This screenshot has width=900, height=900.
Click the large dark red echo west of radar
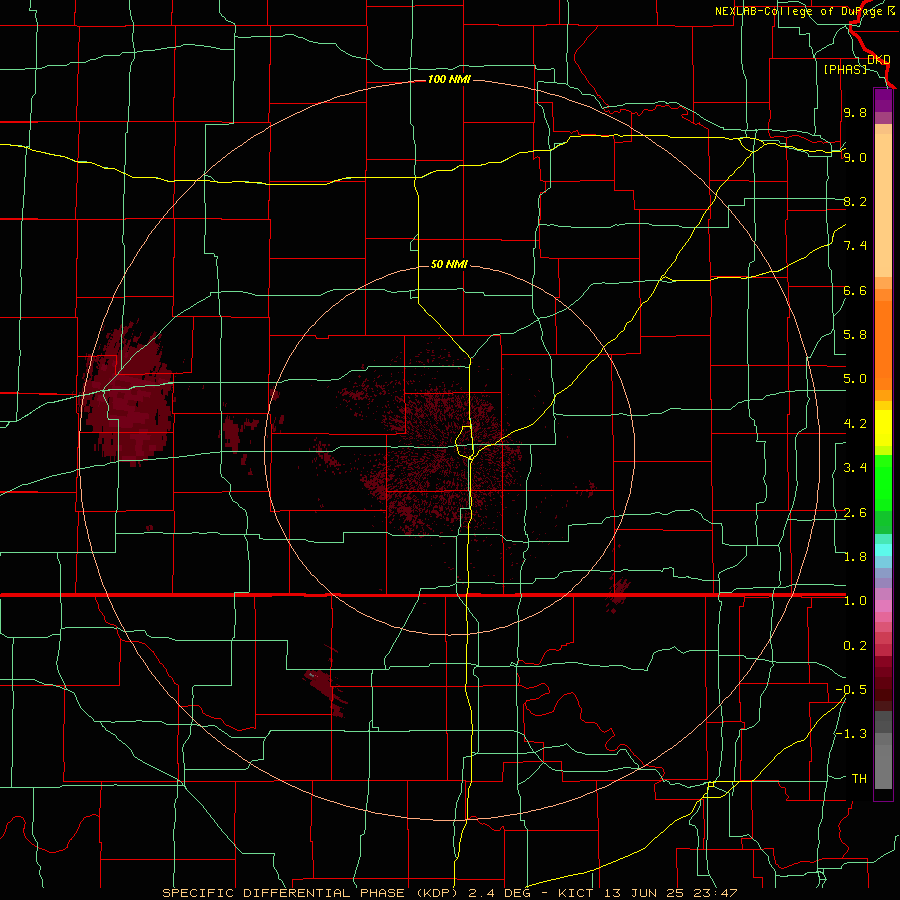click(127, 394)
